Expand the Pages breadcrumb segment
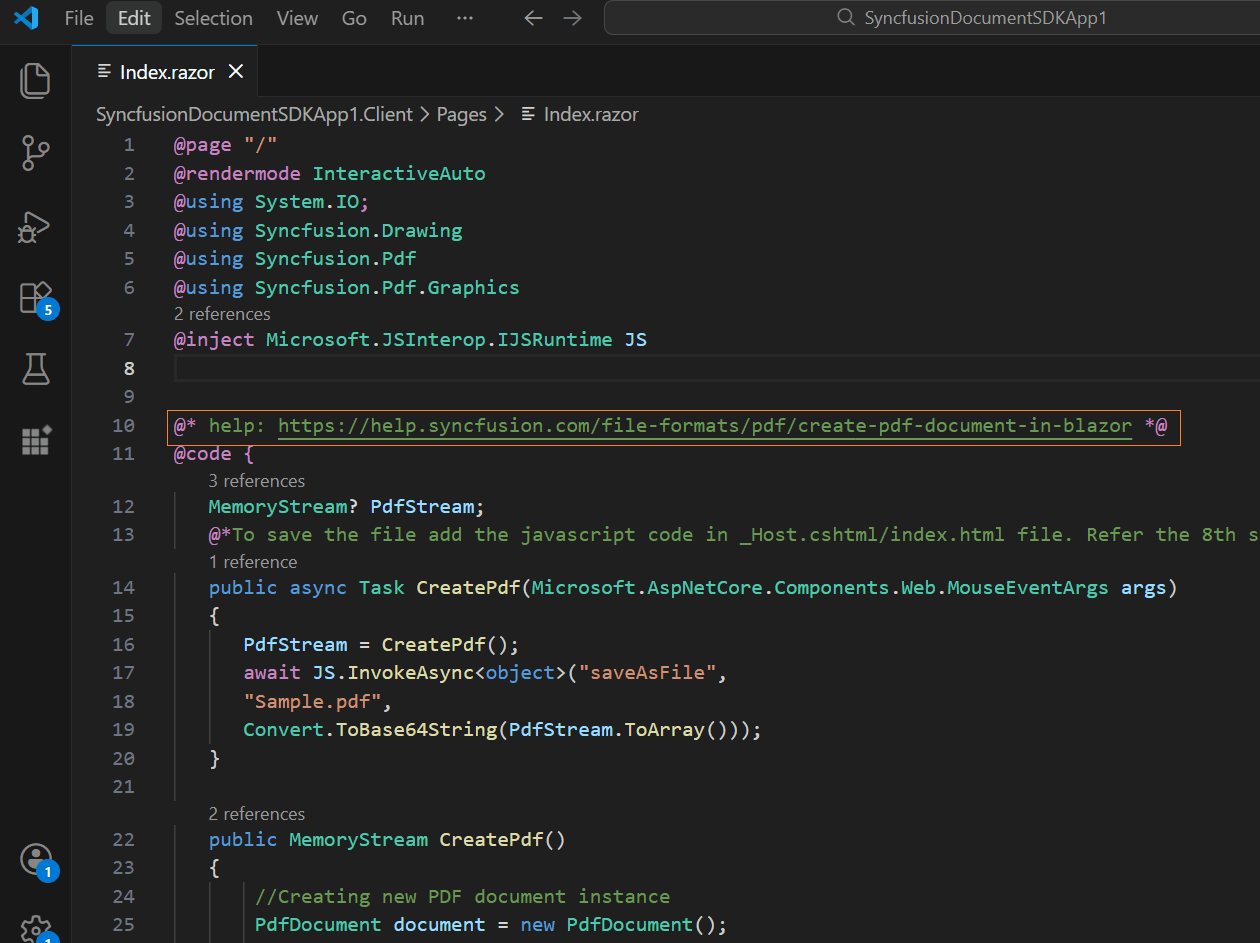Viewport: 1260px width, 943px height. click(x=461, y=115)
